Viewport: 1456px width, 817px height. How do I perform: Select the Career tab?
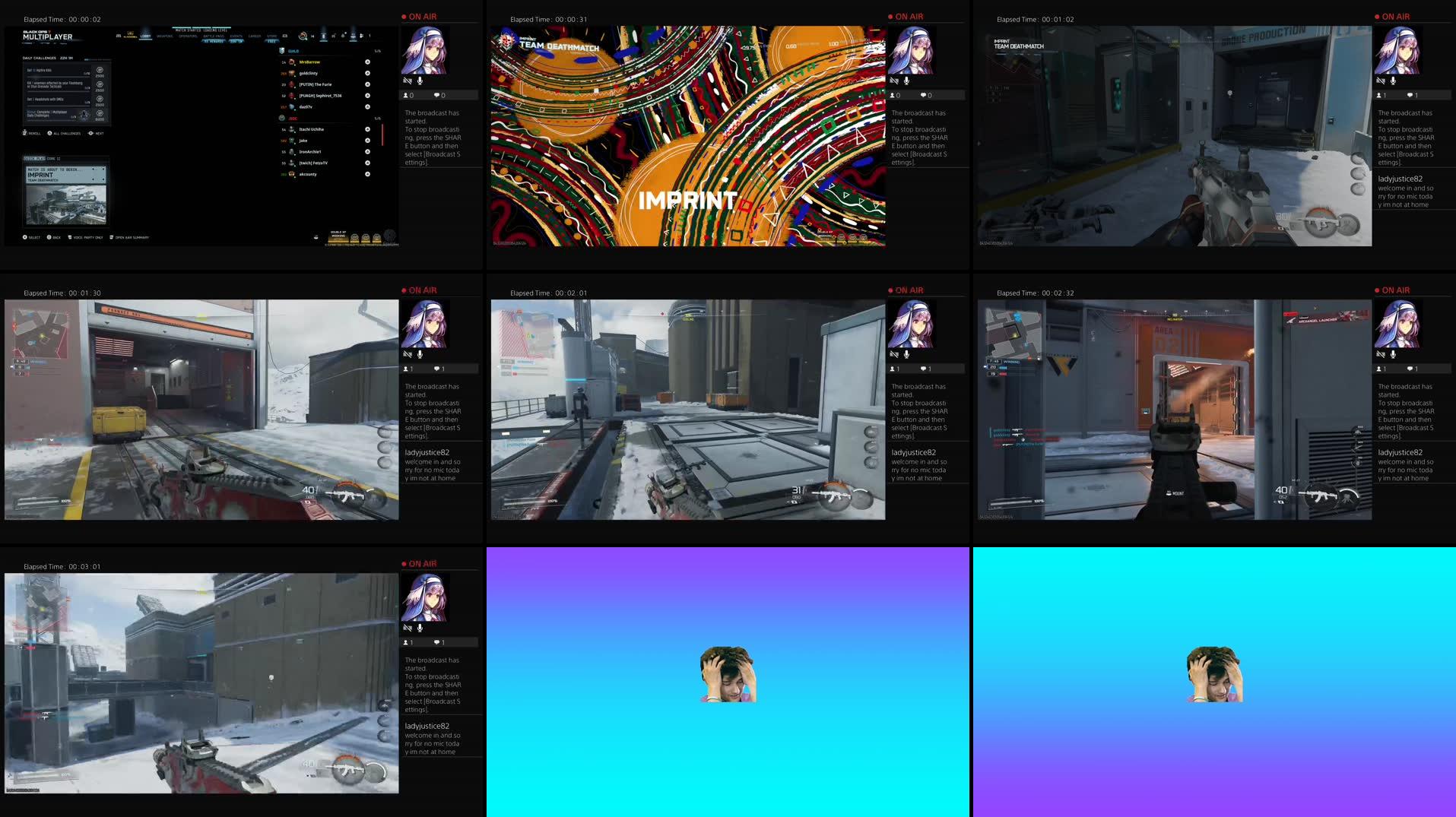[x=255, y=36]
